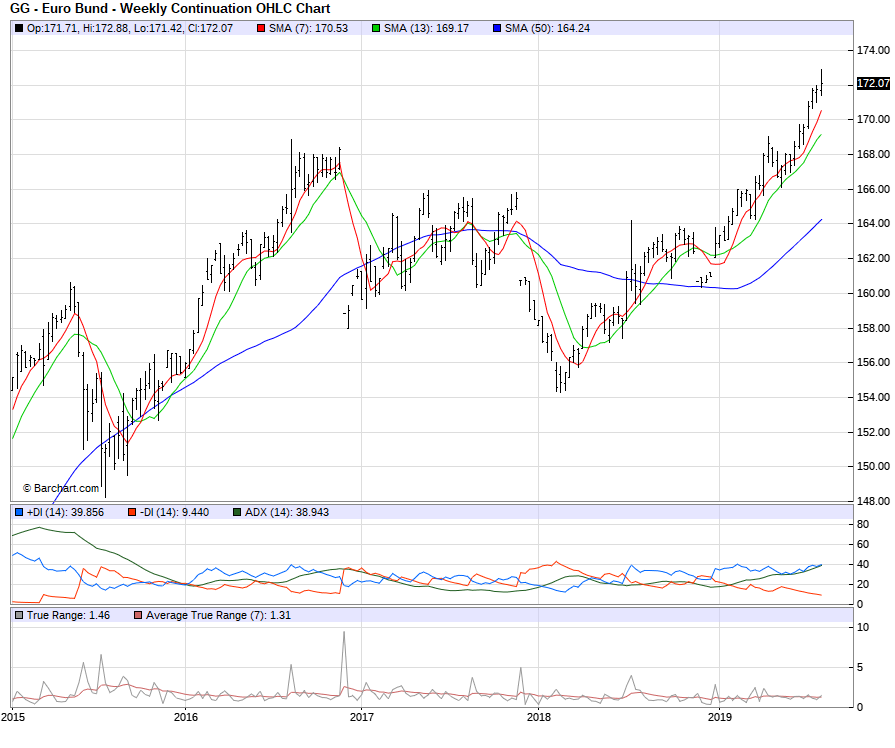Viewport: 895px width, 748px height.
Task: Click the tallest True Range spike near 2017
Action: click(x=344, y=633)
